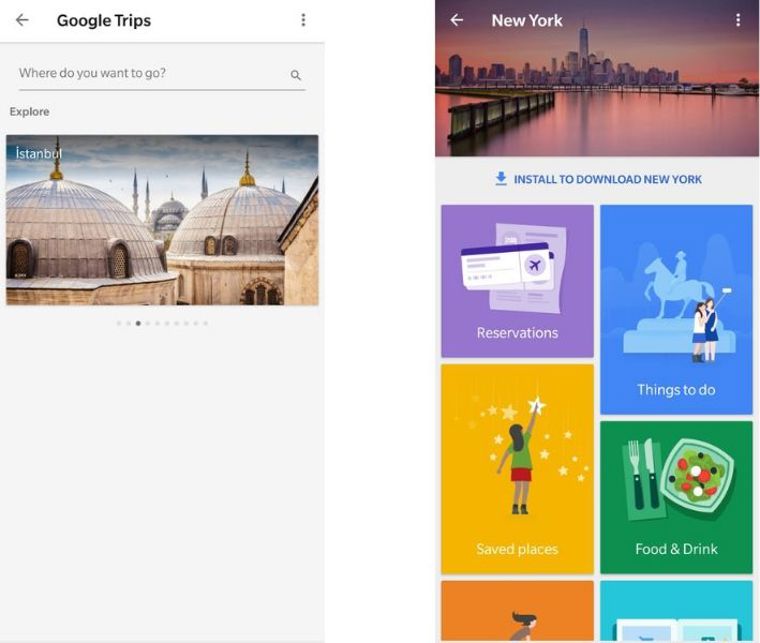Viewport: 760px width, 643px height.
Task: Click the Google Trips title
Action: (x=104, y=20)
